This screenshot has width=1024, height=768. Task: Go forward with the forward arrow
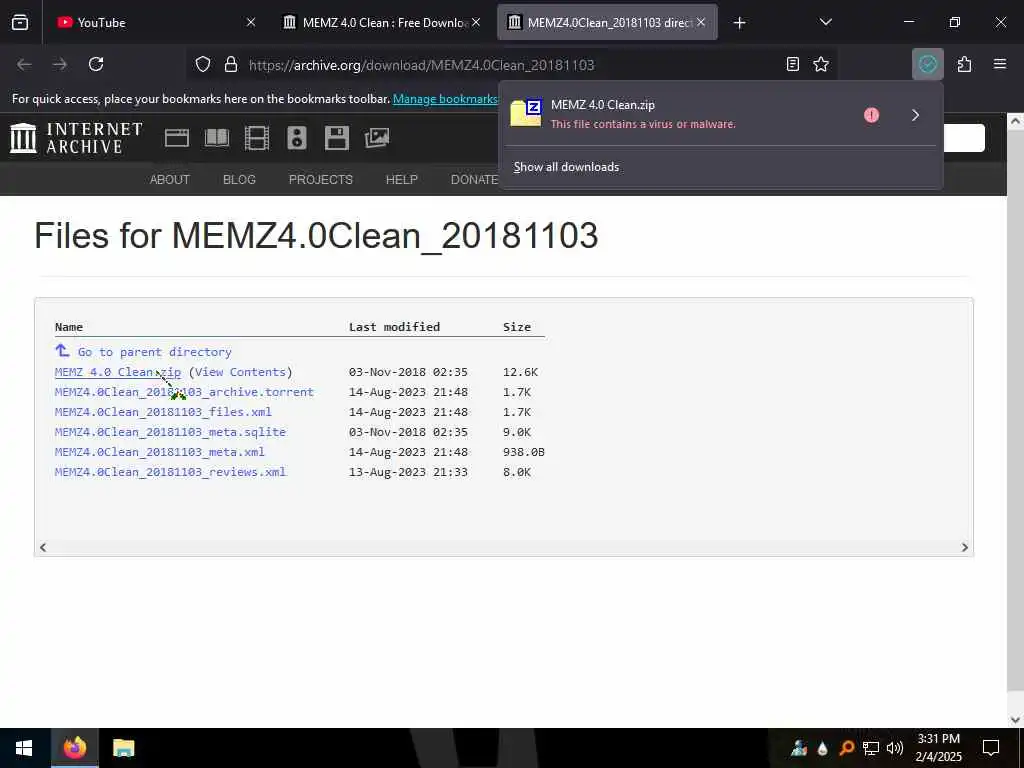59,64
